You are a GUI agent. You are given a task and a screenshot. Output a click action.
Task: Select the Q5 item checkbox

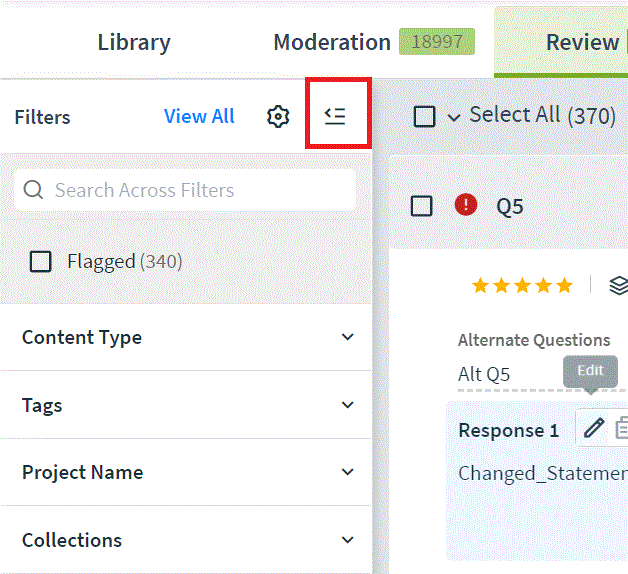tap(422, 206)
